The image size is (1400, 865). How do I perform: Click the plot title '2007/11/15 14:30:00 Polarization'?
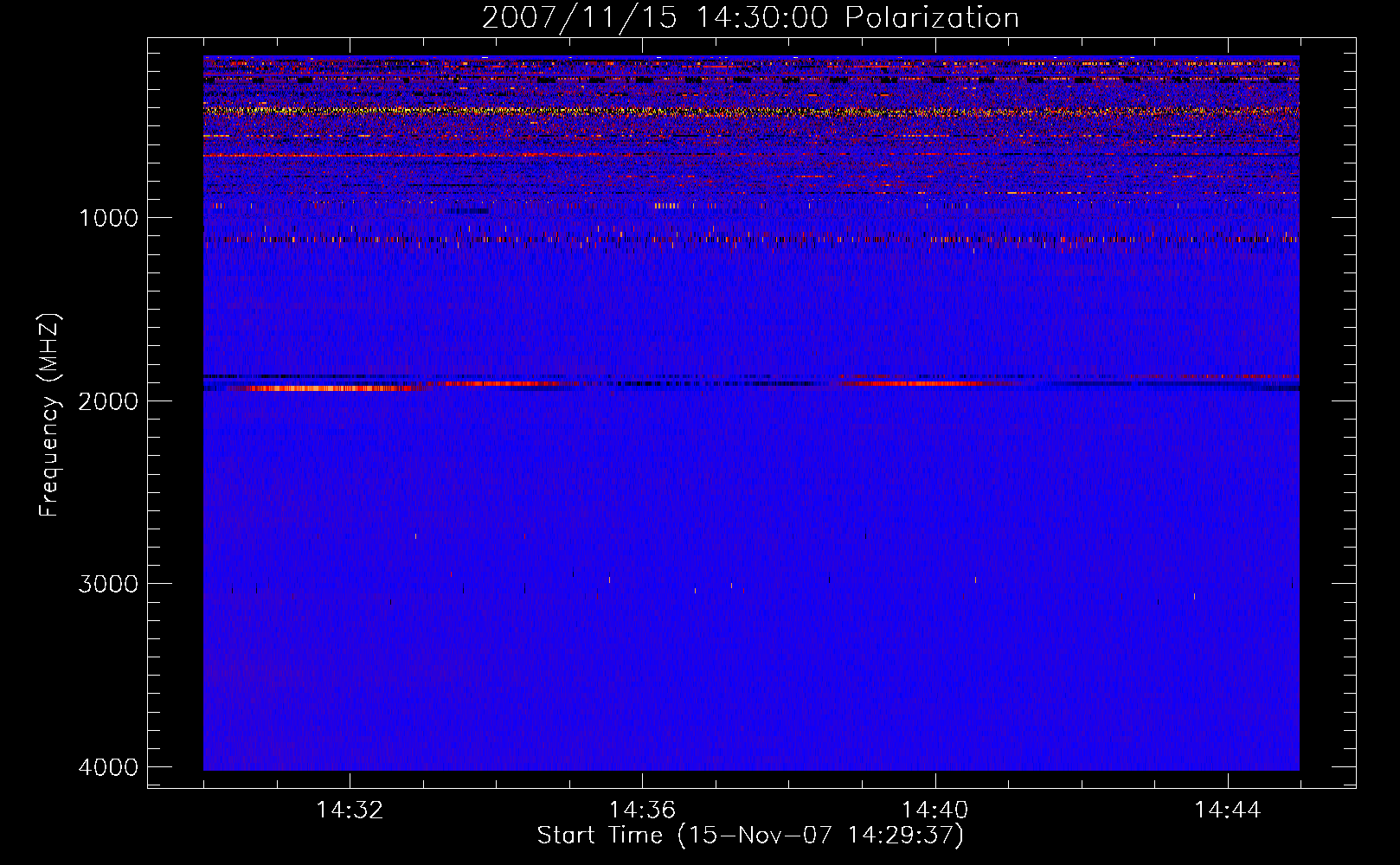pos(750,18)
